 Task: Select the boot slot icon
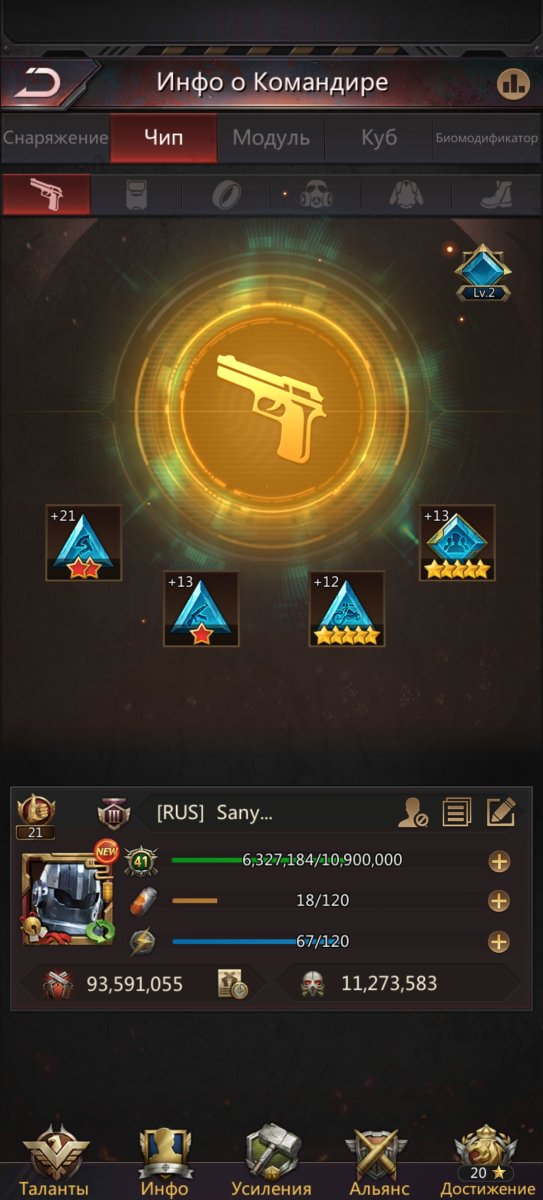pyautogui.click(x=496, y=194)
